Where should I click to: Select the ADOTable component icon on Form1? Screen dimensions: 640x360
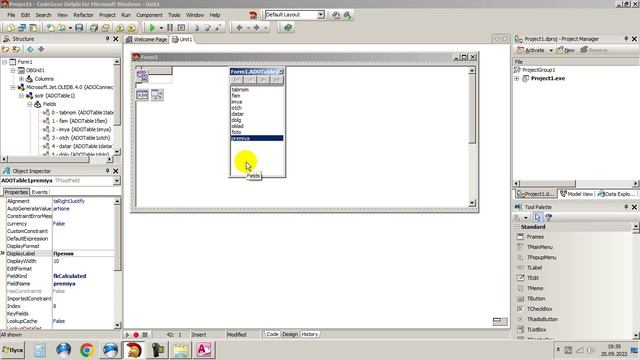(142, 95)
